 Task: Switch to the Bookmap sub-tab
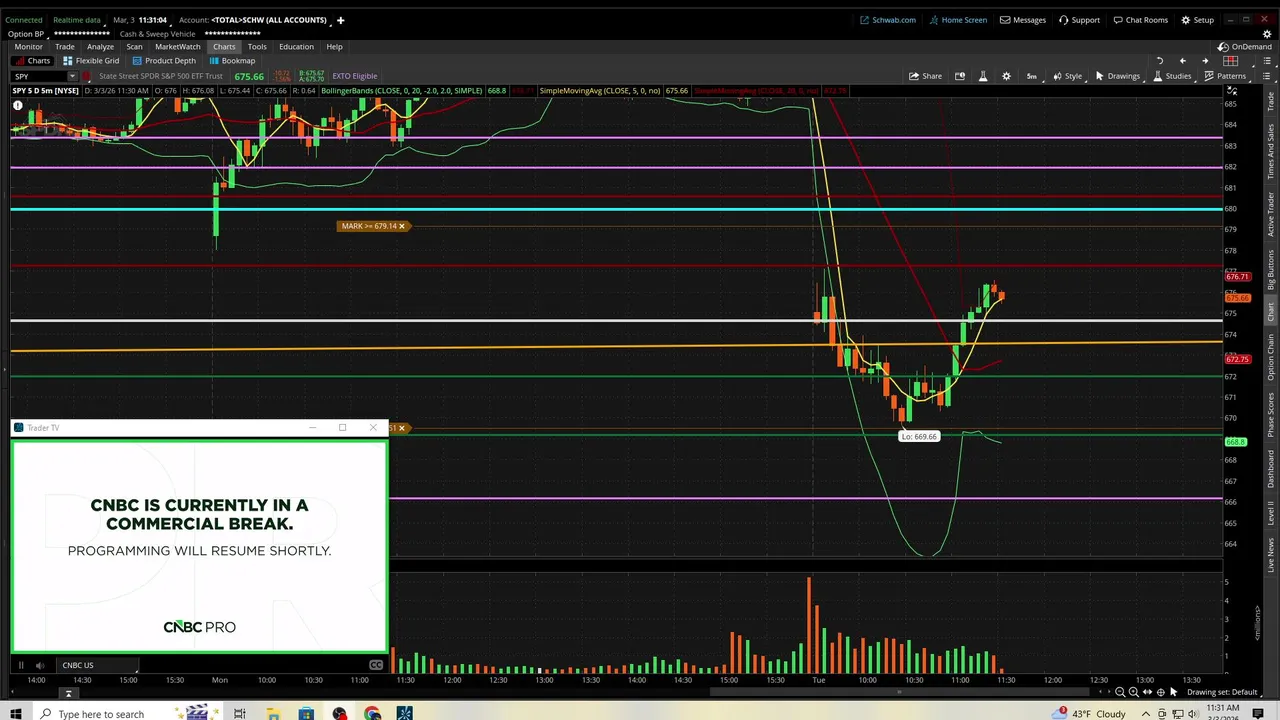232,61
